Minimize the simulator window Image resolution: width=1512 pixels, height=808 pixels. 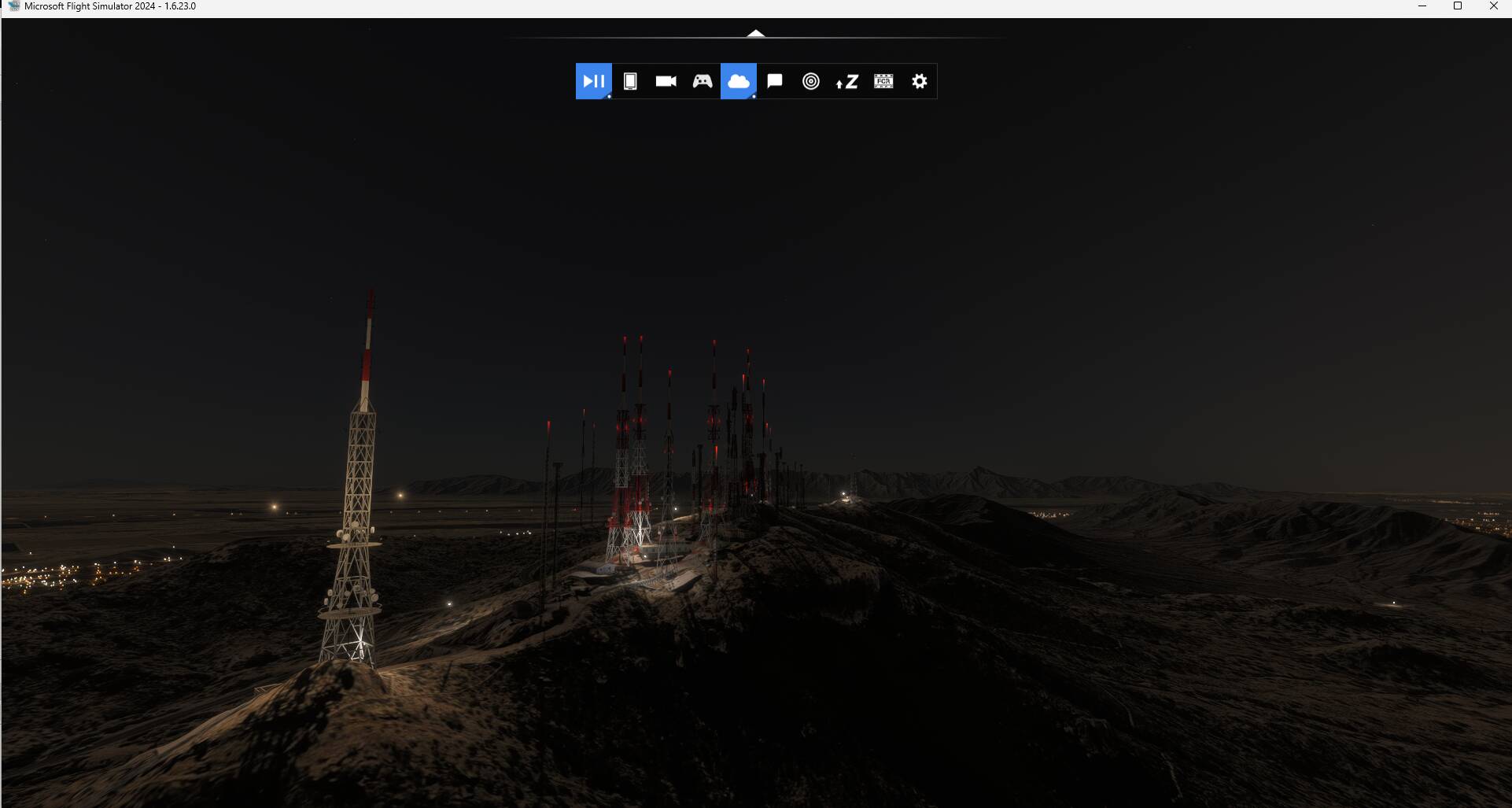[1422, 6]
